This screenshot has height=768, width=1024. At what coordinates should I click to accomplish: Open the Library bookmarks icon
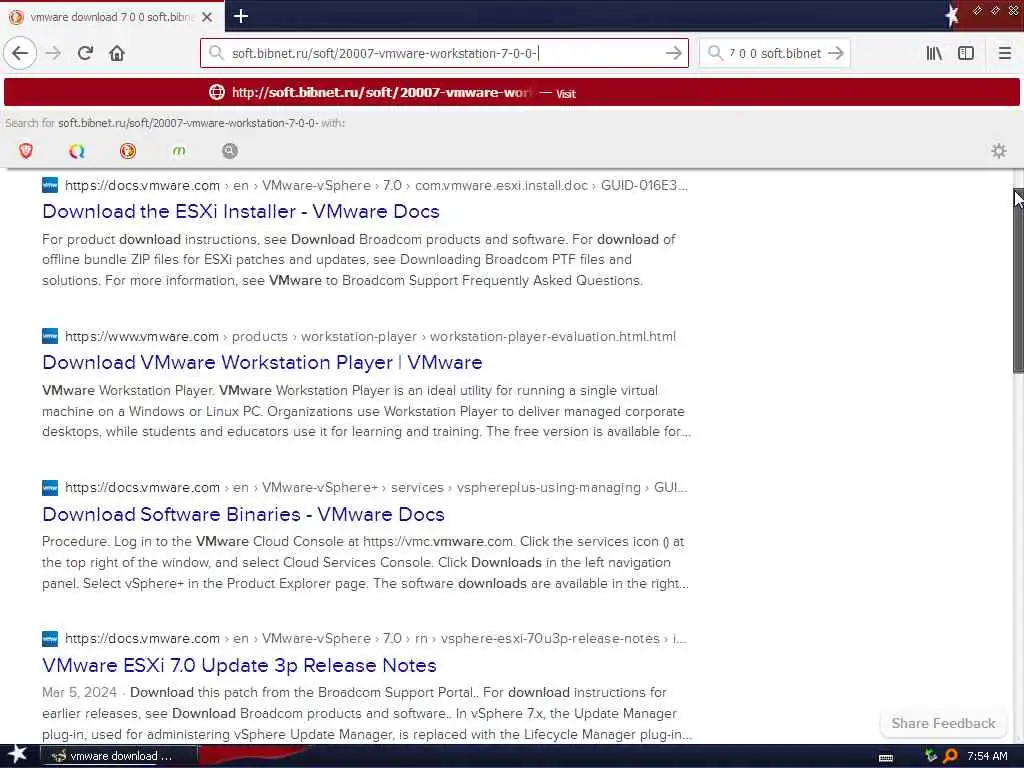pos(934,53)
